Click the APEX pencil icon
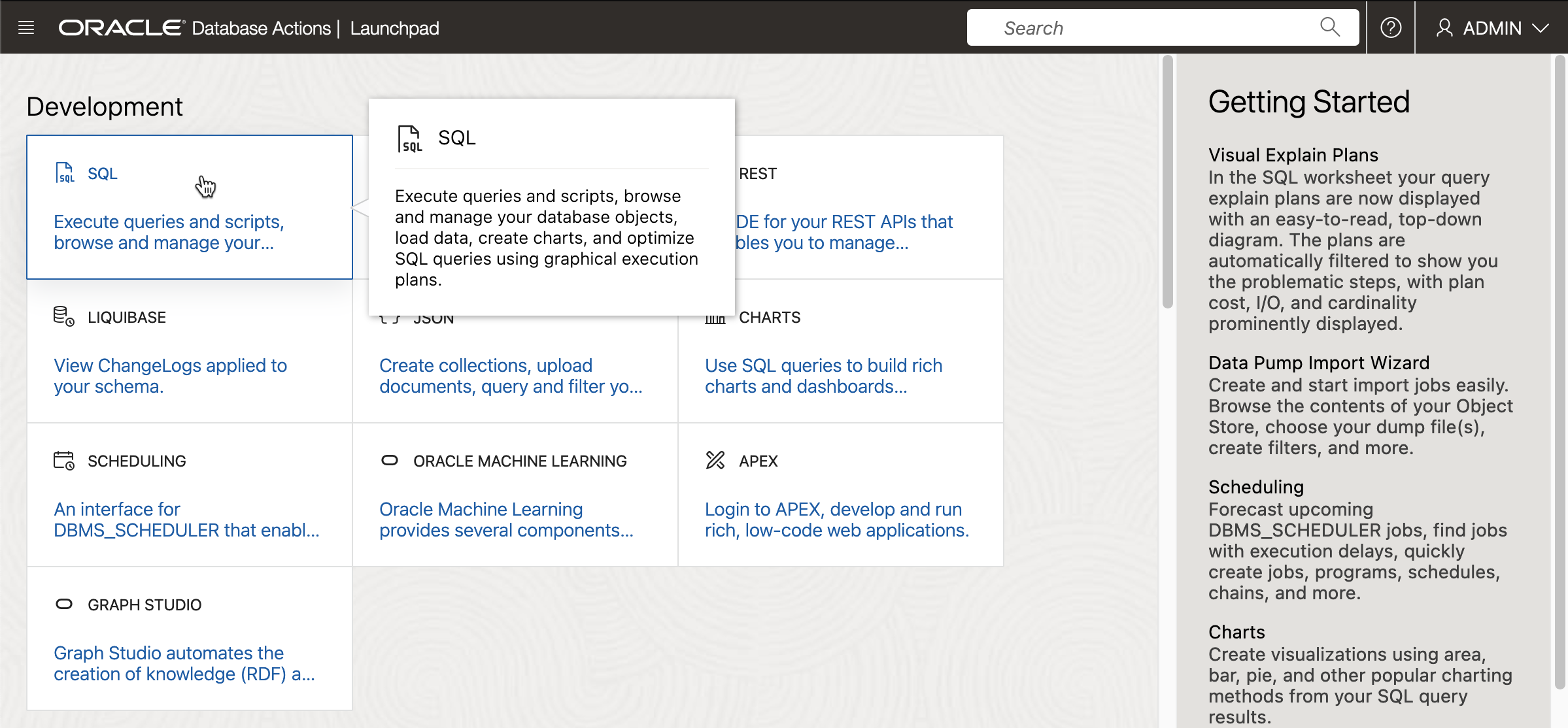The width and height of the screenshot is (1568, 728). 715,461
